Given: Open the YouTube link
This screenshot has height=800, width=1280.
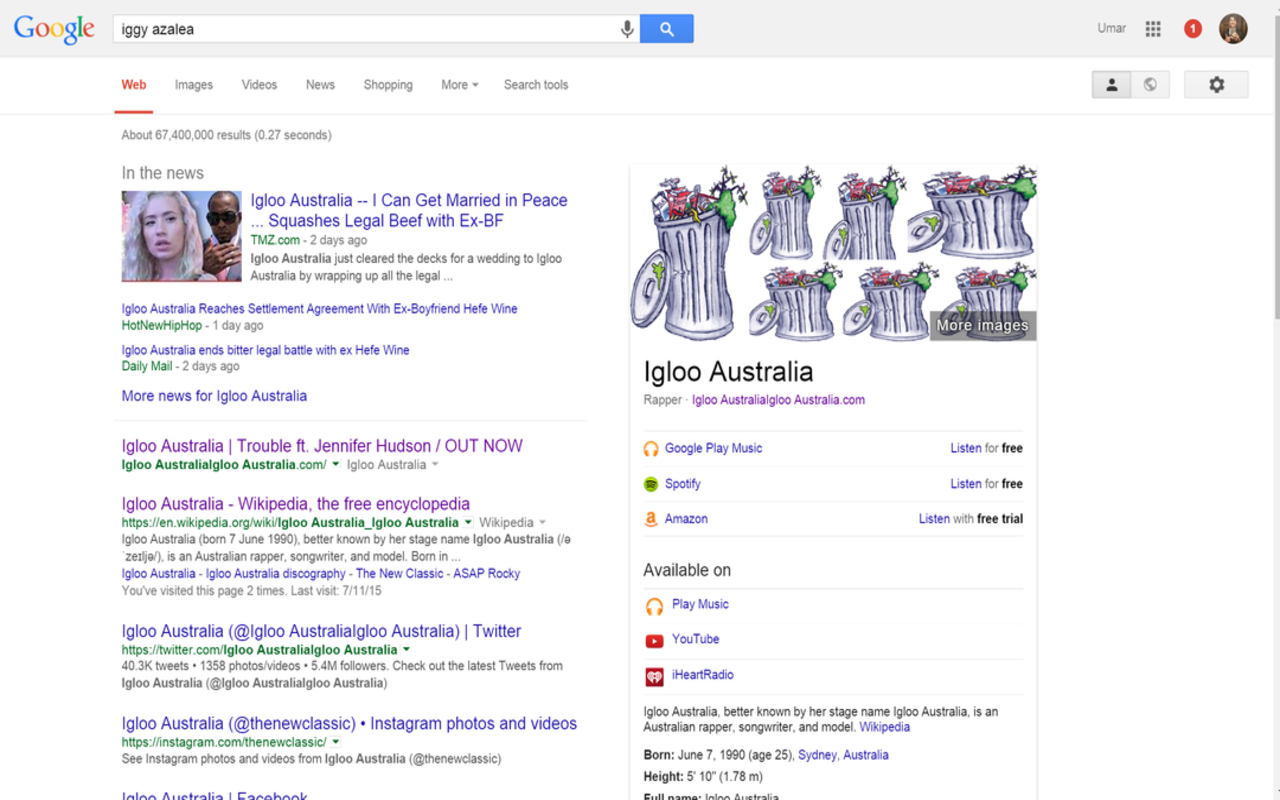Looking at the screenshot, I should (x=696, y=639).
